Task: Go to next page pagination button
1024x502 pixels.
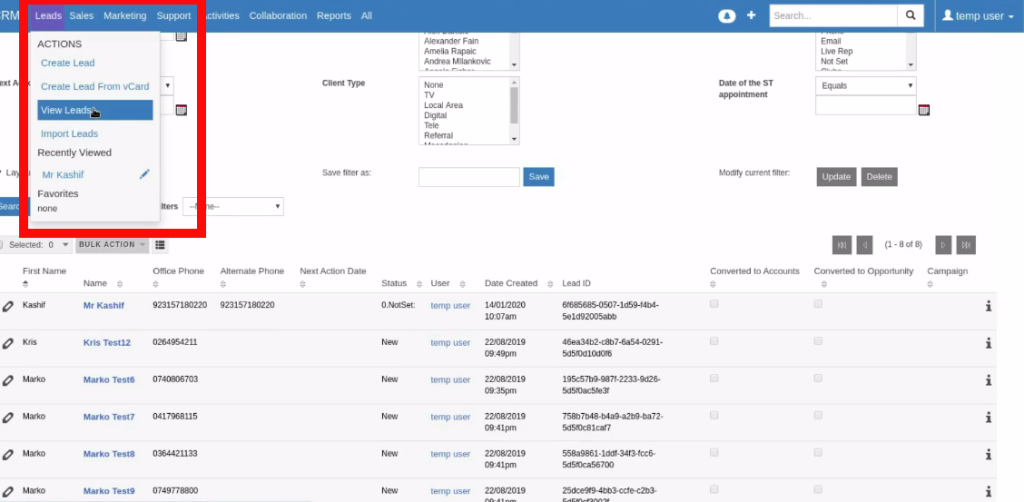Action: click(x=943, y=245)
